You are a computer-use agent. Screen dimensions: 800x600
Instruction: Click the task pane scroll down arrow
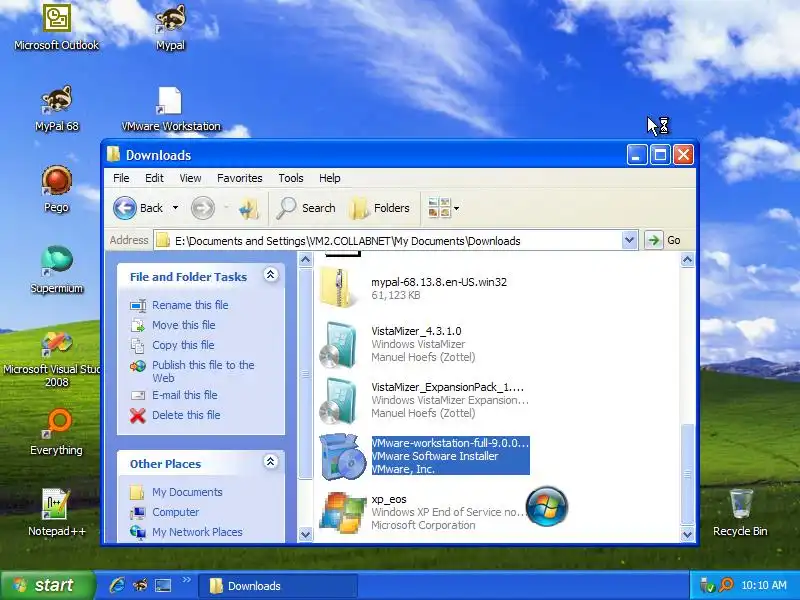click(x=305, y=534)
